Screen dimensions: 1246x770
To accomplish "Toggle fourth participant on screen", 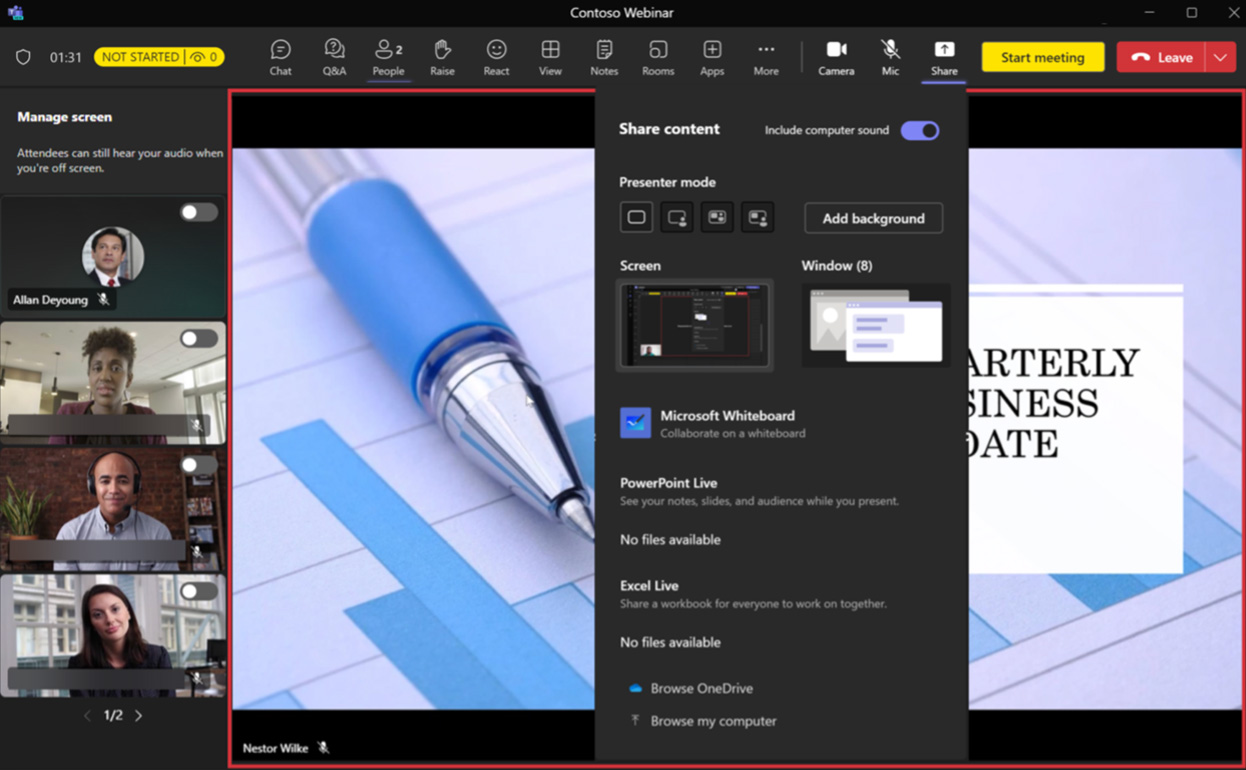I will pos(199,591).
